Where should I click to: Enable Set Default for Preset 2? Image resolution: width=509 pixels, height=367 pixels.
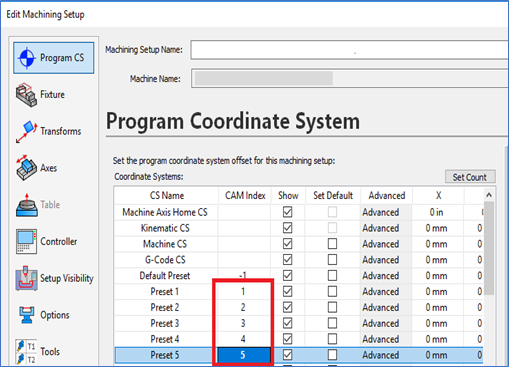(x=332, y=307)
